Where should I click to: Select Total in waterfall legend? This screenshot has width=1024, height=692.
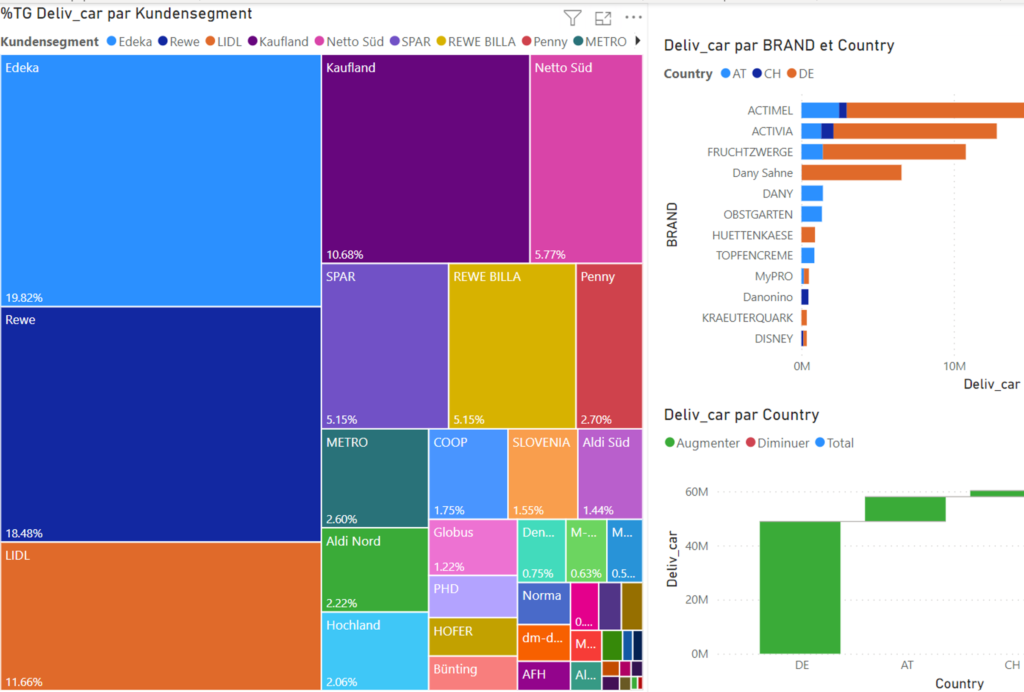[x=835, y=443]
